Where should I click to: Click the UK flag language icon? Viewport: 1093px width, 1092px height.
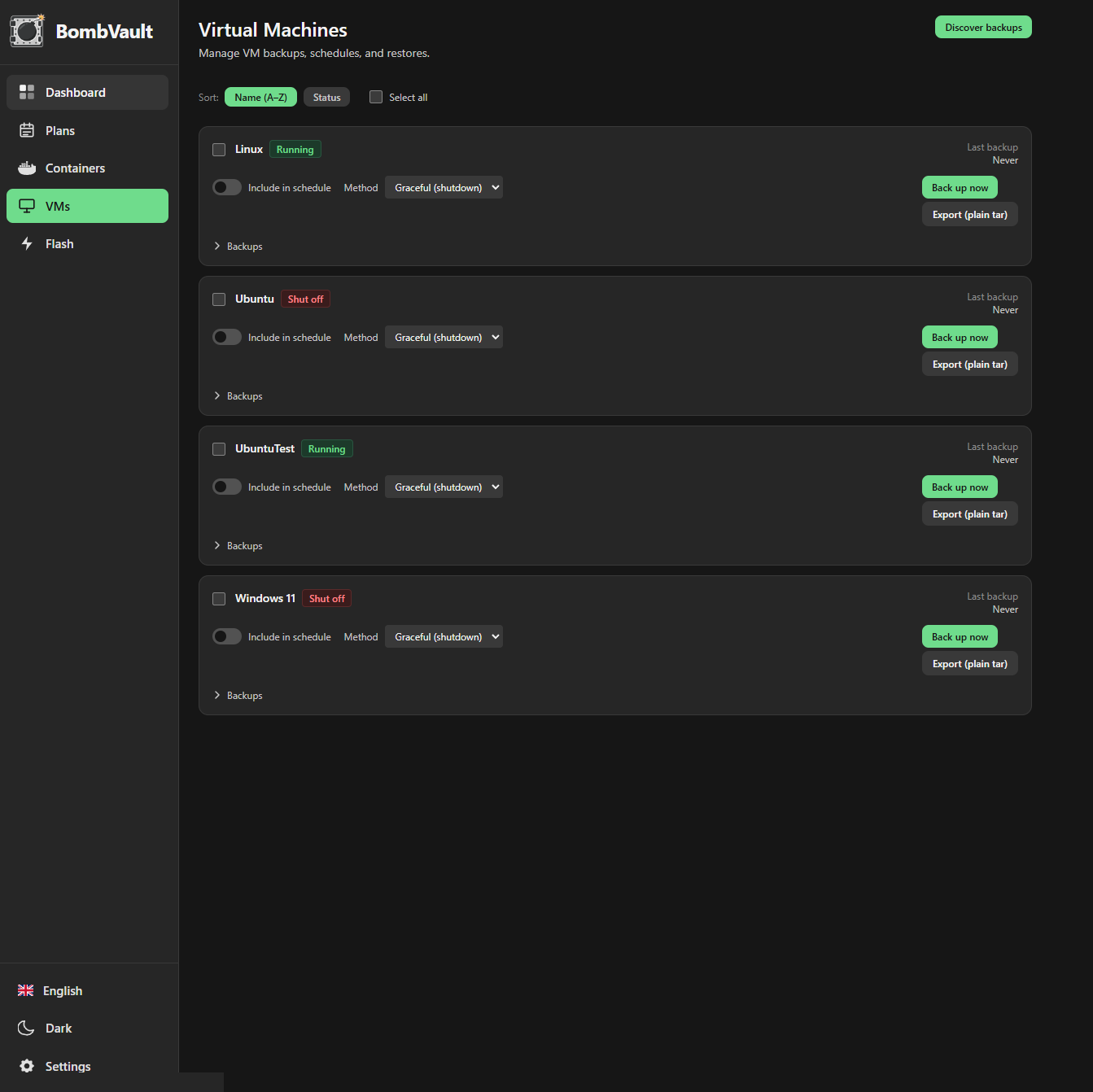[x=26, y=990]
